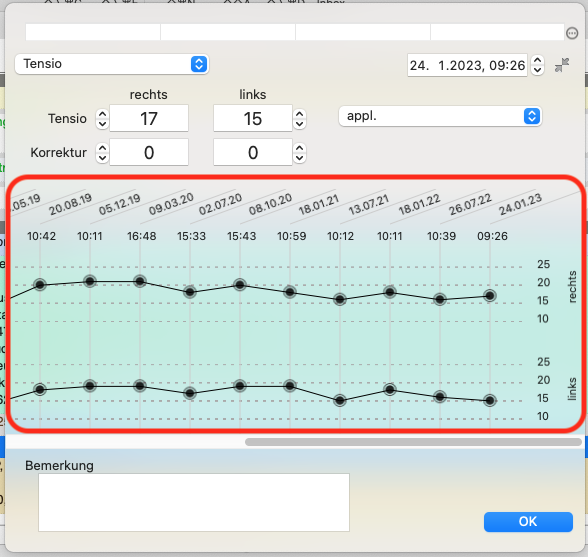Click the rechts Tensio field showing 17
This screenshot has height=557, width=588.
149,119
